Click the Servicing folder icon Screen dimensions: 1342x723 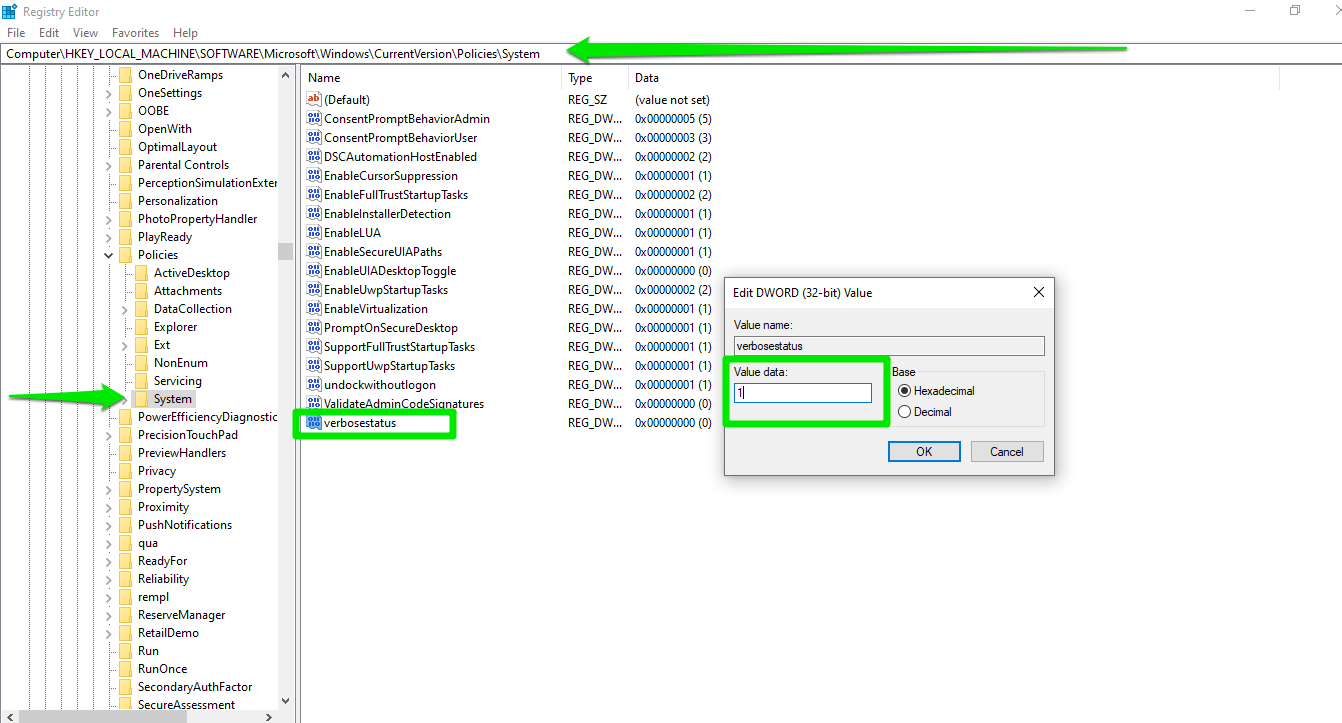point(141,381)
